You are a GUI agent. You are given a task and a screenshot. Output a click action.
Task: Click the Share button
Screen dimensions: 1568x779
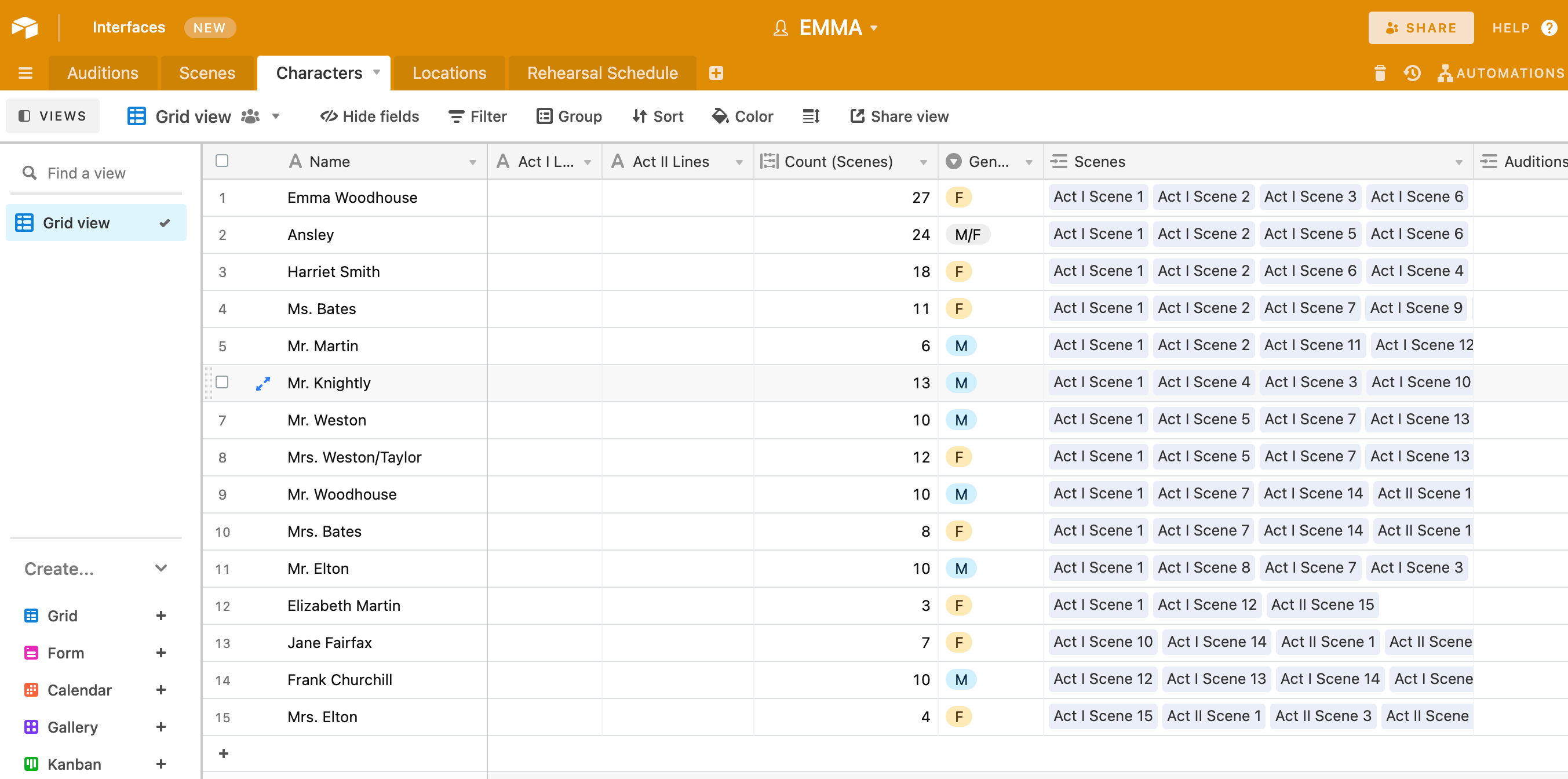pos(1421,28)
